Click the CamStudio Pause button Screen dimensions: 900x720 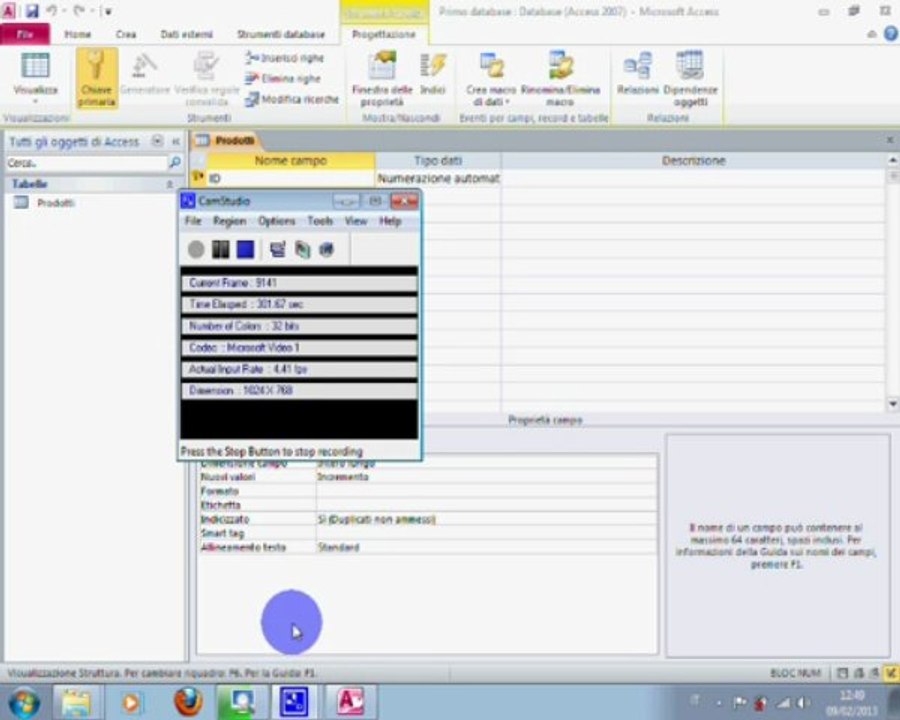pyautogui.click(x=220, y=249)
